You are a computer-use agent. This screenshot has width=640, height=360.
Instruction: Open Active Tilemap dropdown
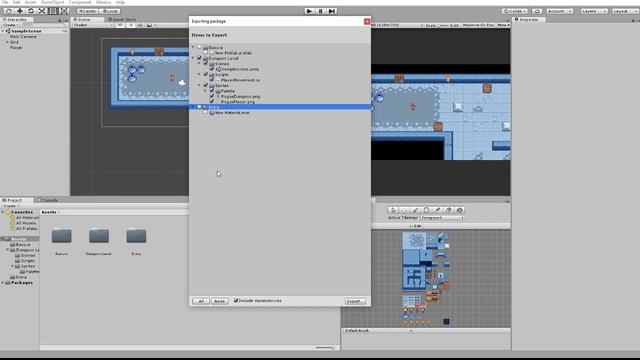pos(442,218)
